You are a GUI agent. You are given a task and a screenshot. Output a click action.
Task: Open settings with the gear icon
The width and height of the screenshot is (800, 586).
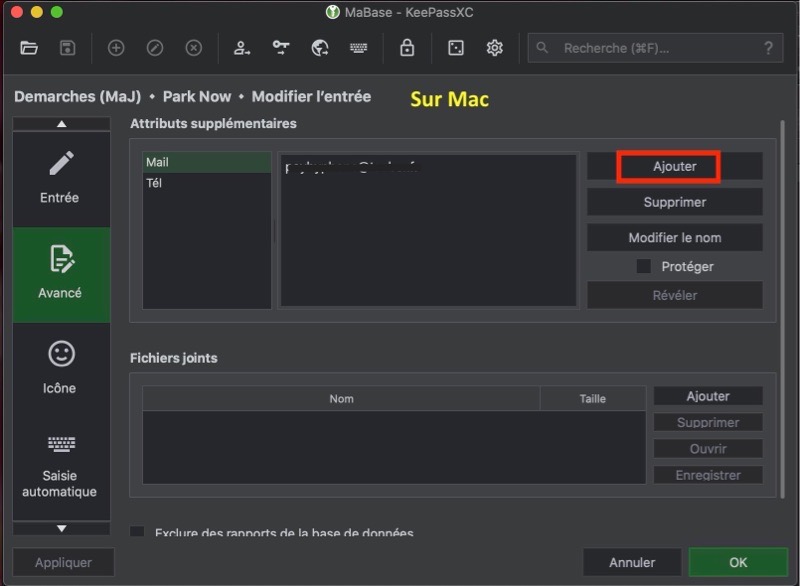[x=494, y=47]
